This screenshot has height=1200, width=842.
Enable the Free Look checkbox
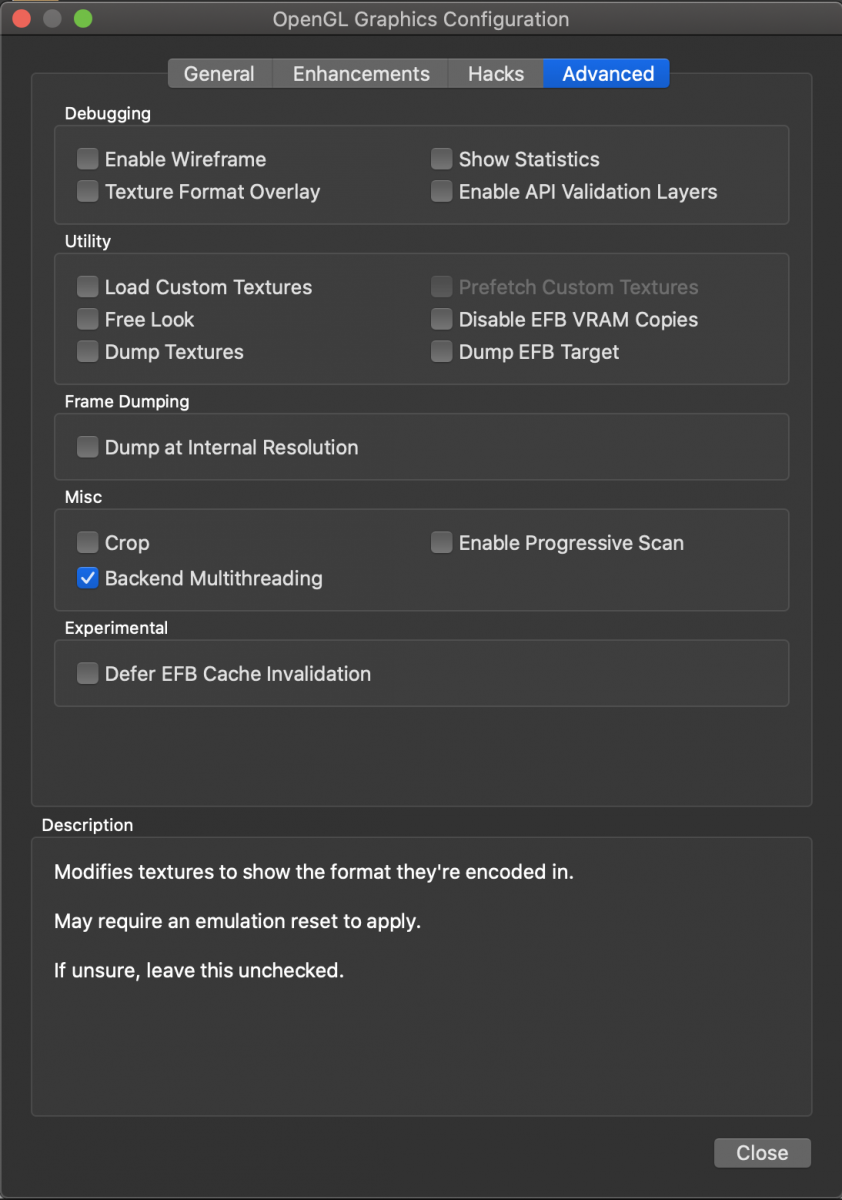(88, 320)
